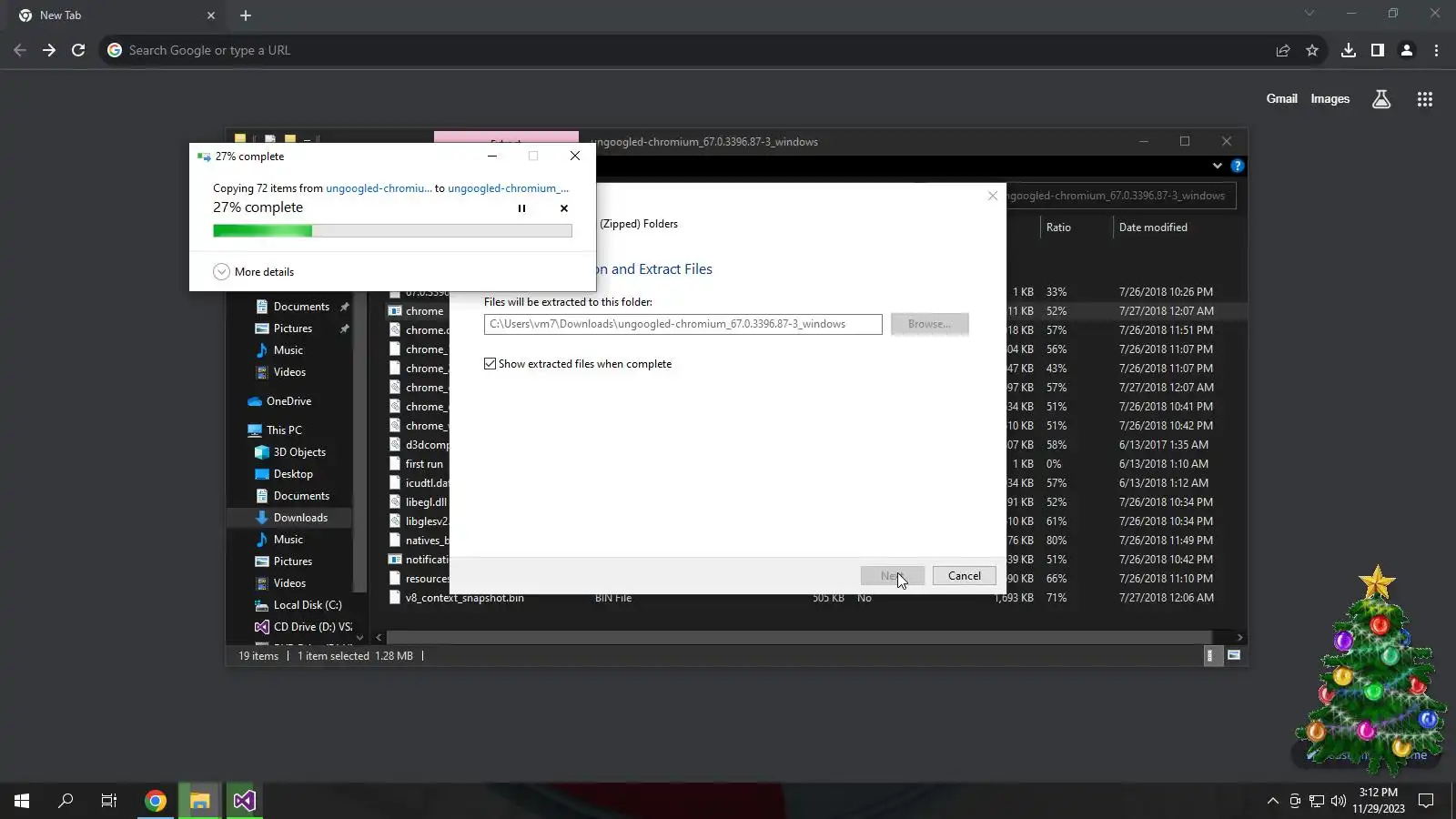Click the navigation pane scroll-down arrow
The height and width of the screenshot is (819, 1456).
(359, 637)
